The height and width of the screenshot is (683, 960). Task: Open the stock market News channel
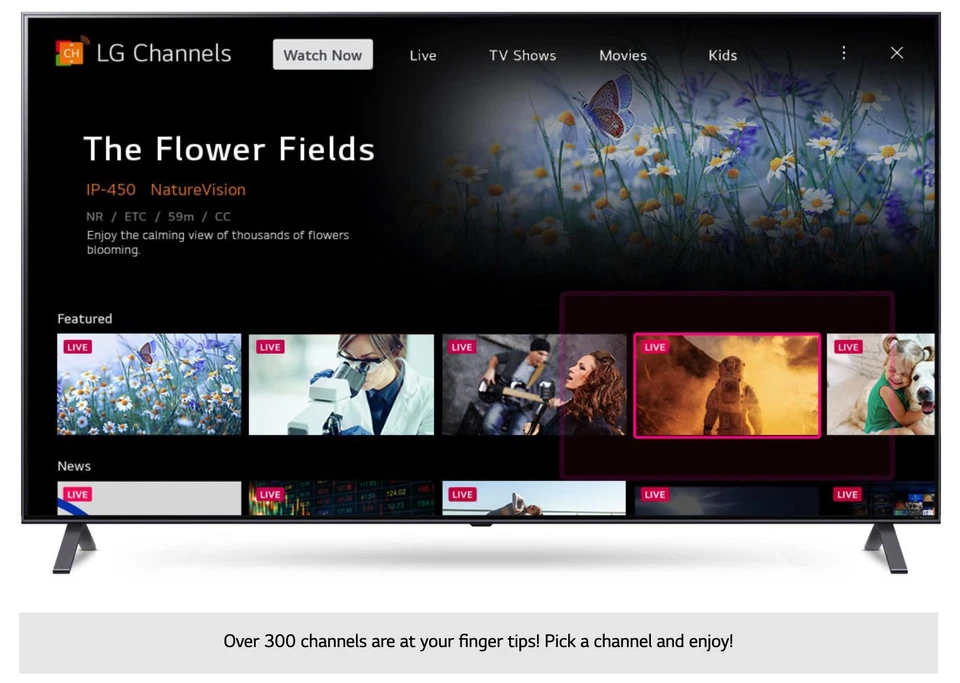[341, 498]
